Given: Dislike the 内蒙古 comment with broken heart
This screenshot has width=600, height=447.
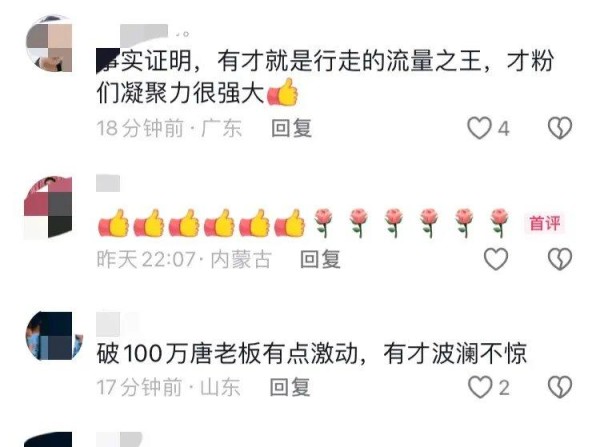Looking at the screenshot, I should click(x=560, y=259).
